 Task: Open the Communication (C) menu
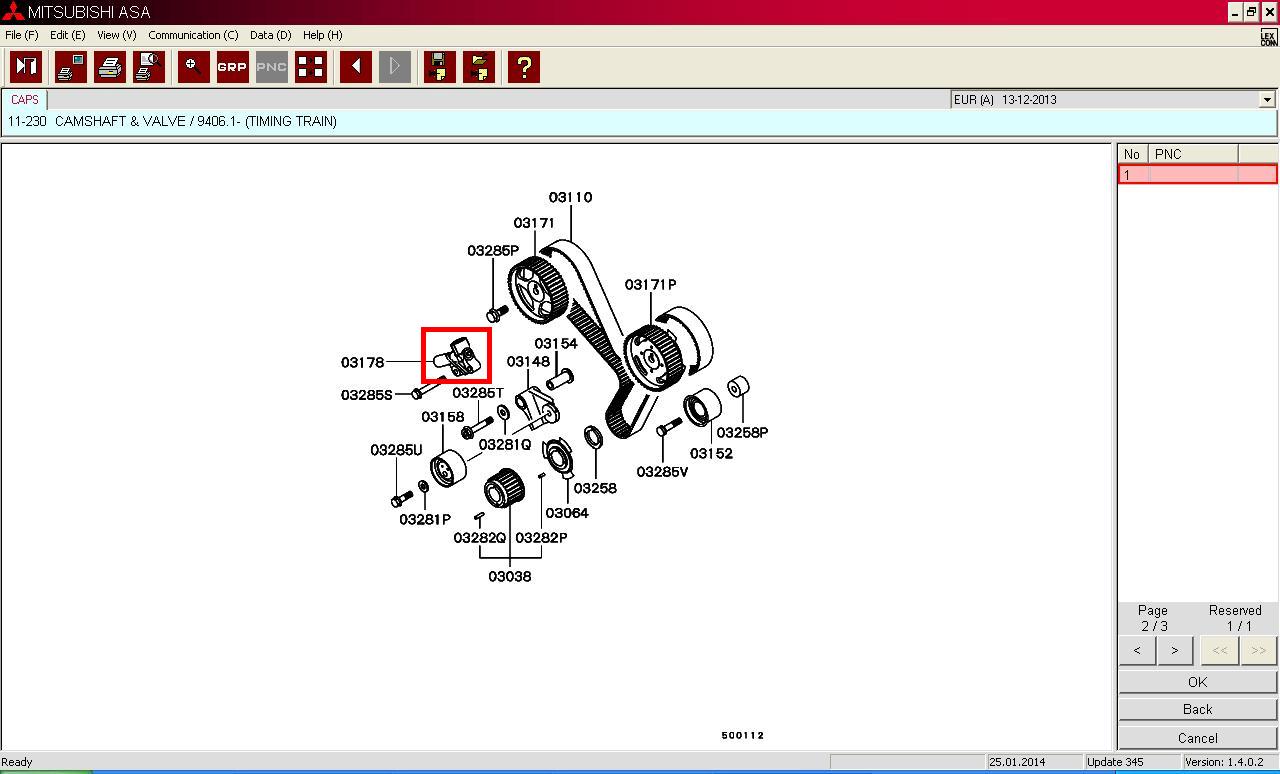point(193,35)
